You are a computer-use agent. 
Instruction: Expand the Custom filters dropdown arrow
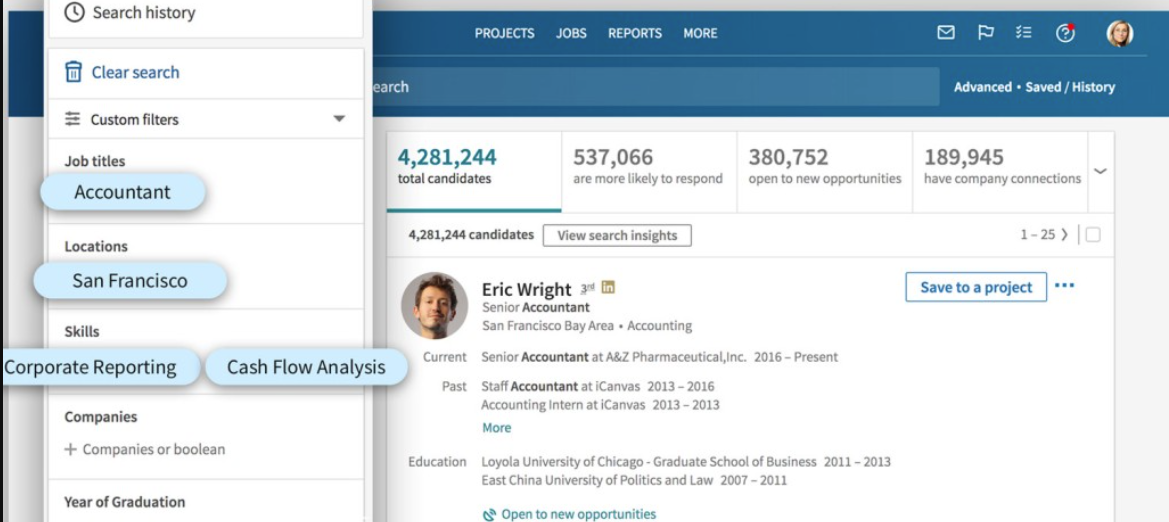(x=339, y=119)
